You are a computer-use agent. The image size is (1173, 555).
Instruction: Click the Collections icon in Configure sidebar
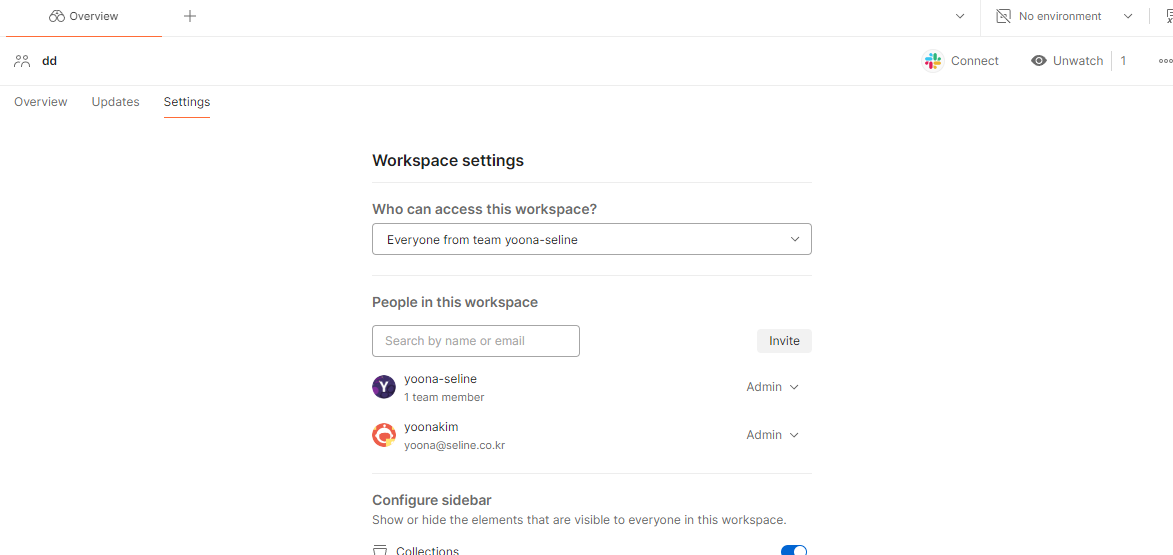380,551
